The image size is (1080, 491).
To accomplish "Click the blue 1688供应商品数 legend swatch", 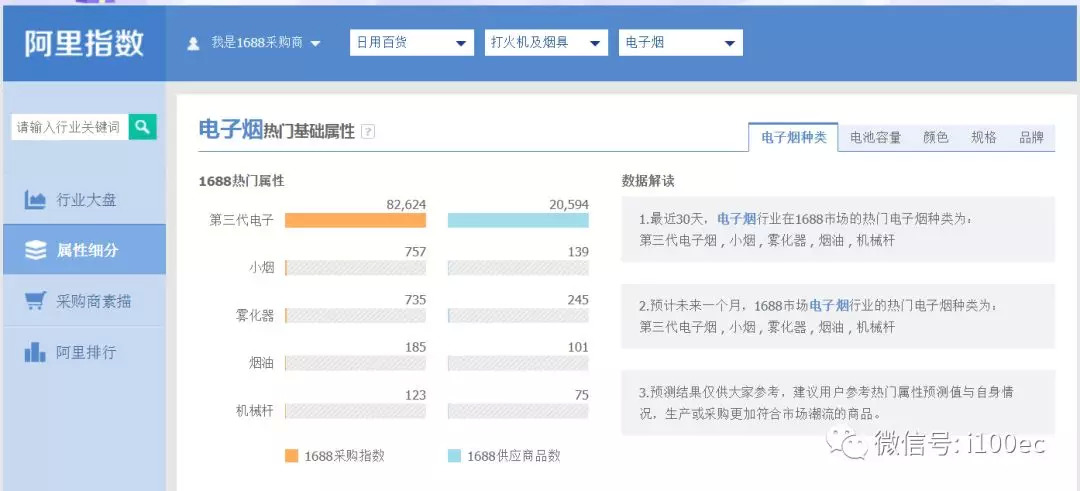I will point(455,456).
